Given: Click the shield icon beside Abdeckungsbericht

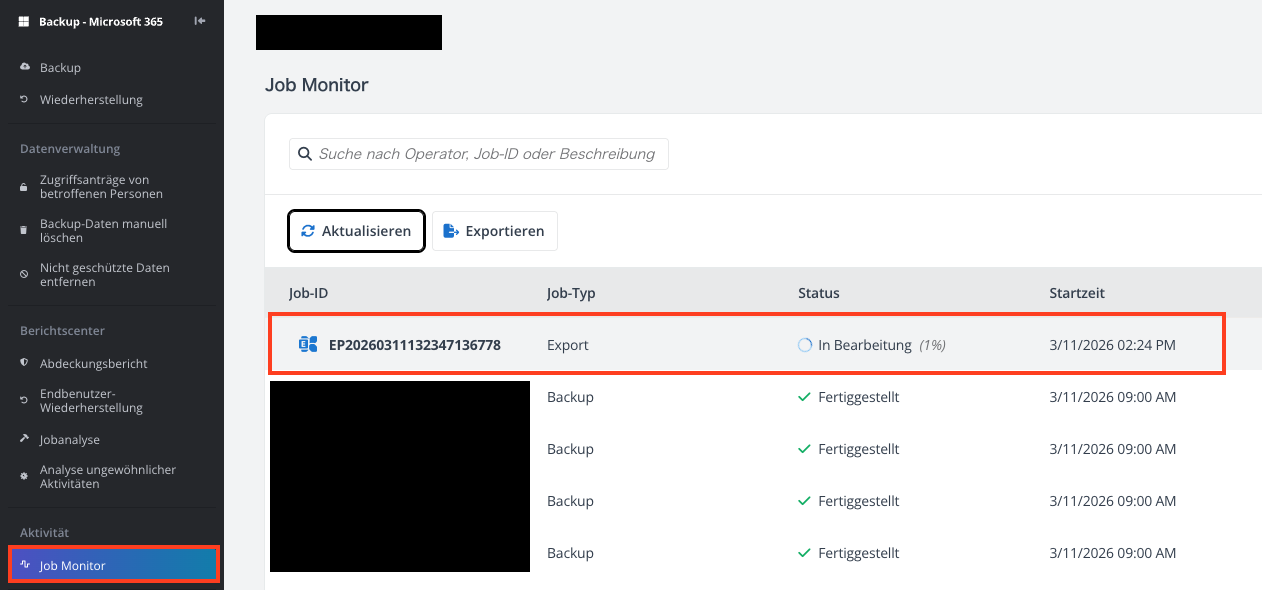Looking at the screenshot, I should point(25,363).
